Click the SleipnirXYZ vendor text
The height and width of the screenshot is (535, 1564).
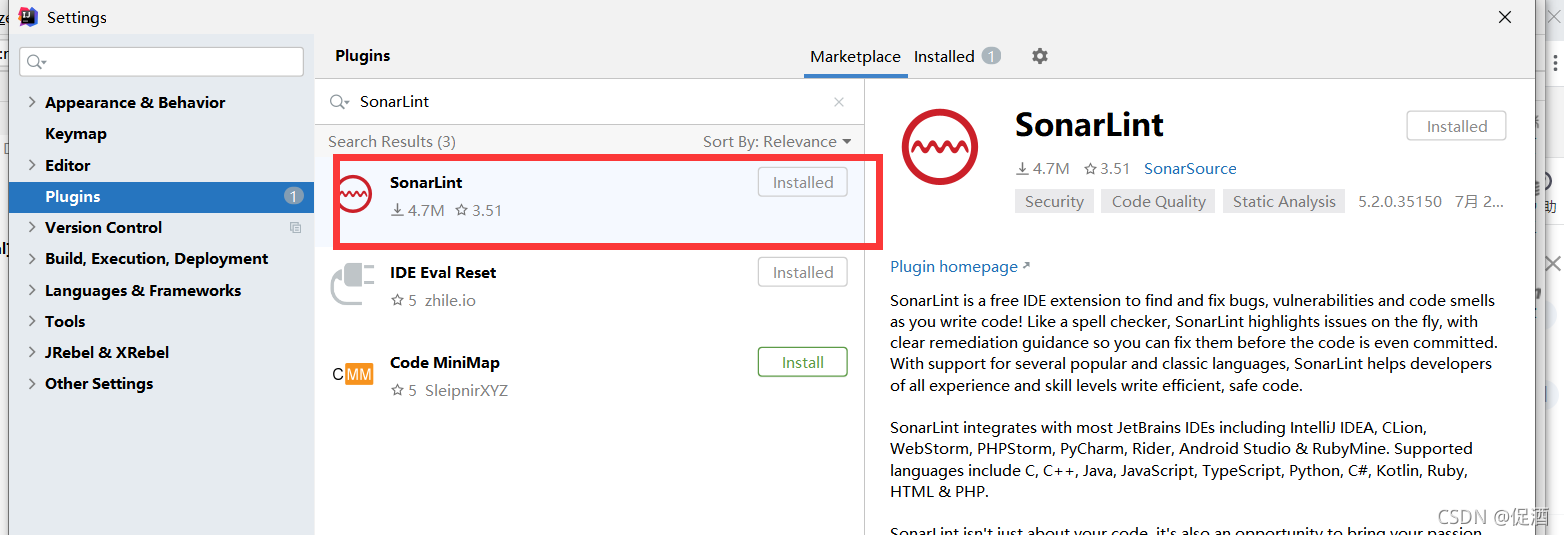(466, 390)
